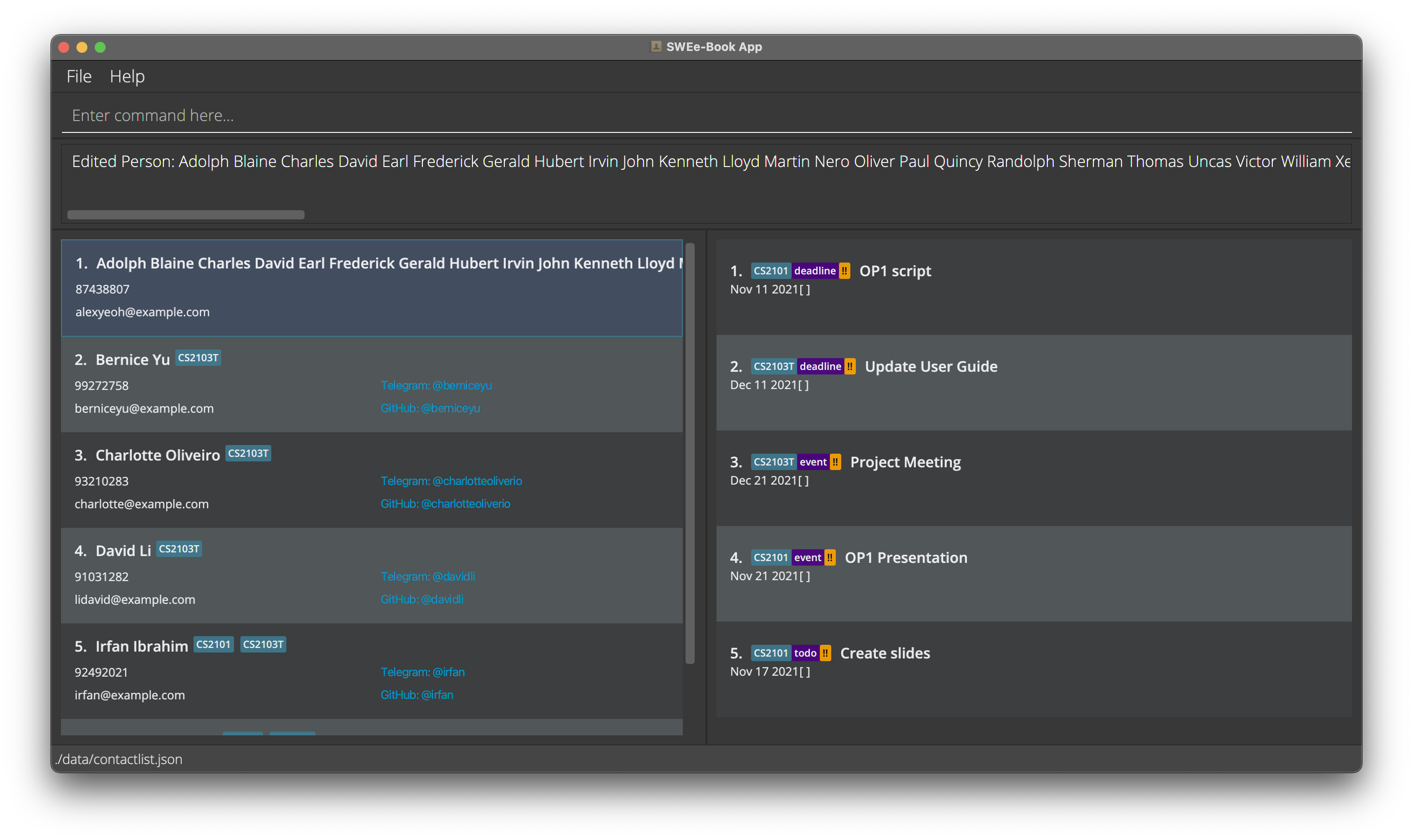Click priority icon on OP1 script task

click(844, 271)
